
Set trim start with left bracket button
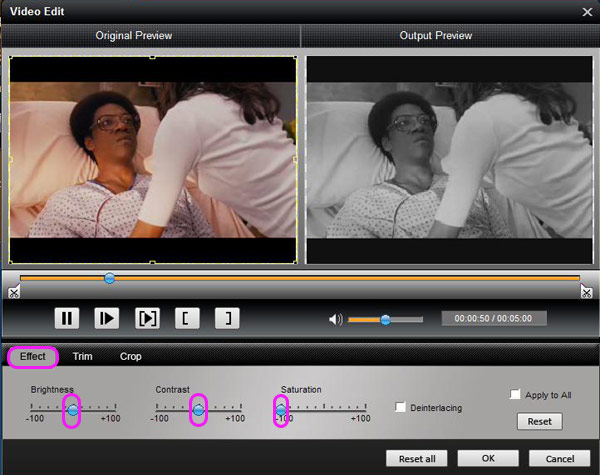(188, 319)
